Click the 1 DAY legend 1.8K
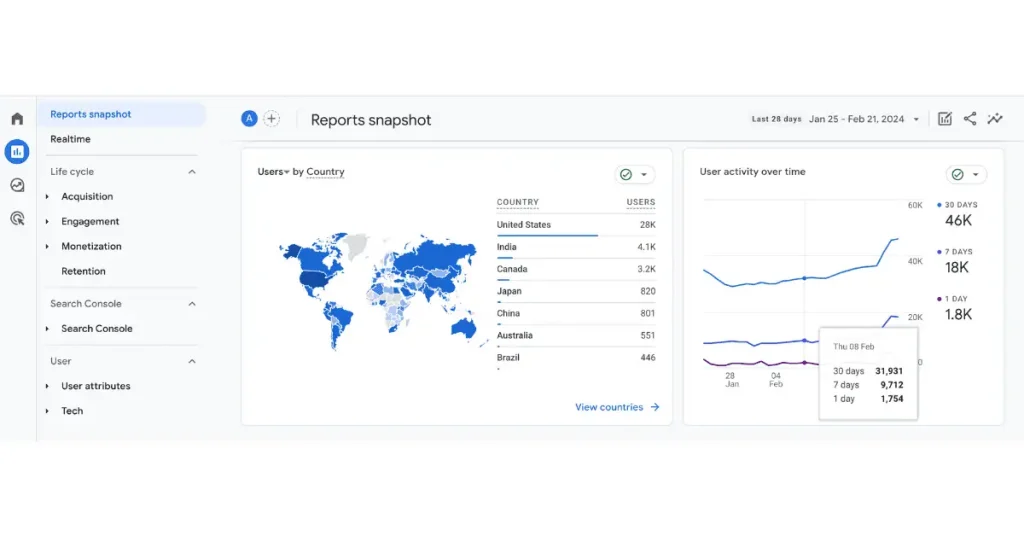Viewport: 1024px width, 536px height. click(x=954, y=308)
